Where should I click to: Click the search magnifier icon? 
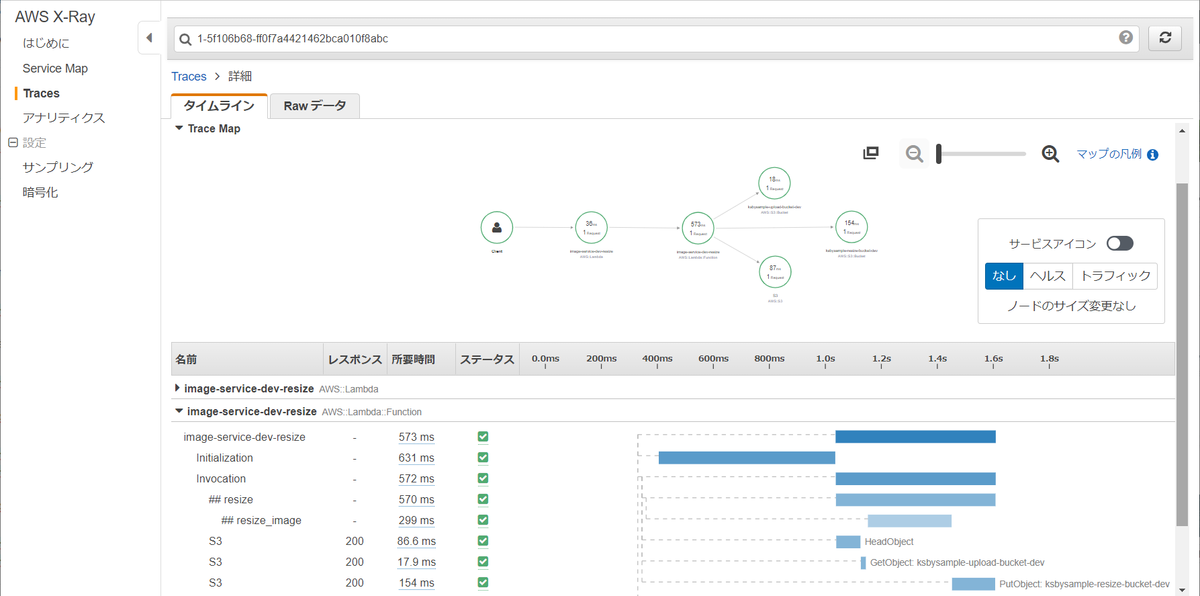(184, 39)
